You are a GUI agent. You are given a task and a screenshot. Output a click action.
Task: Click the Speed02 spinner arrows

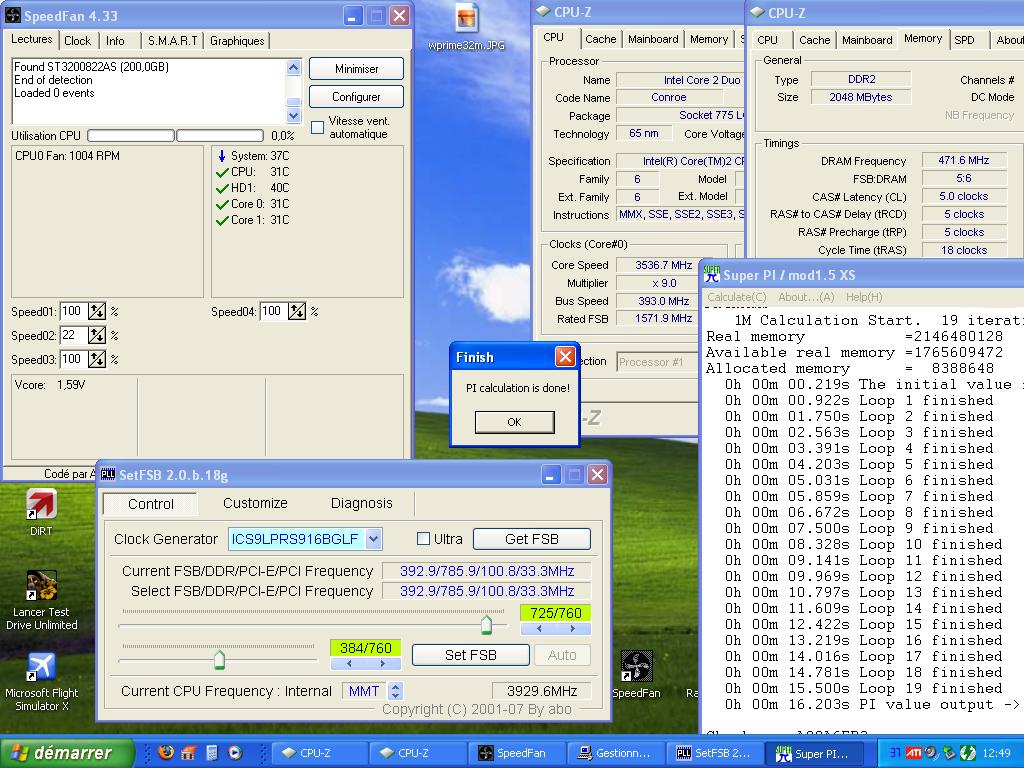[x=97, y=336]
